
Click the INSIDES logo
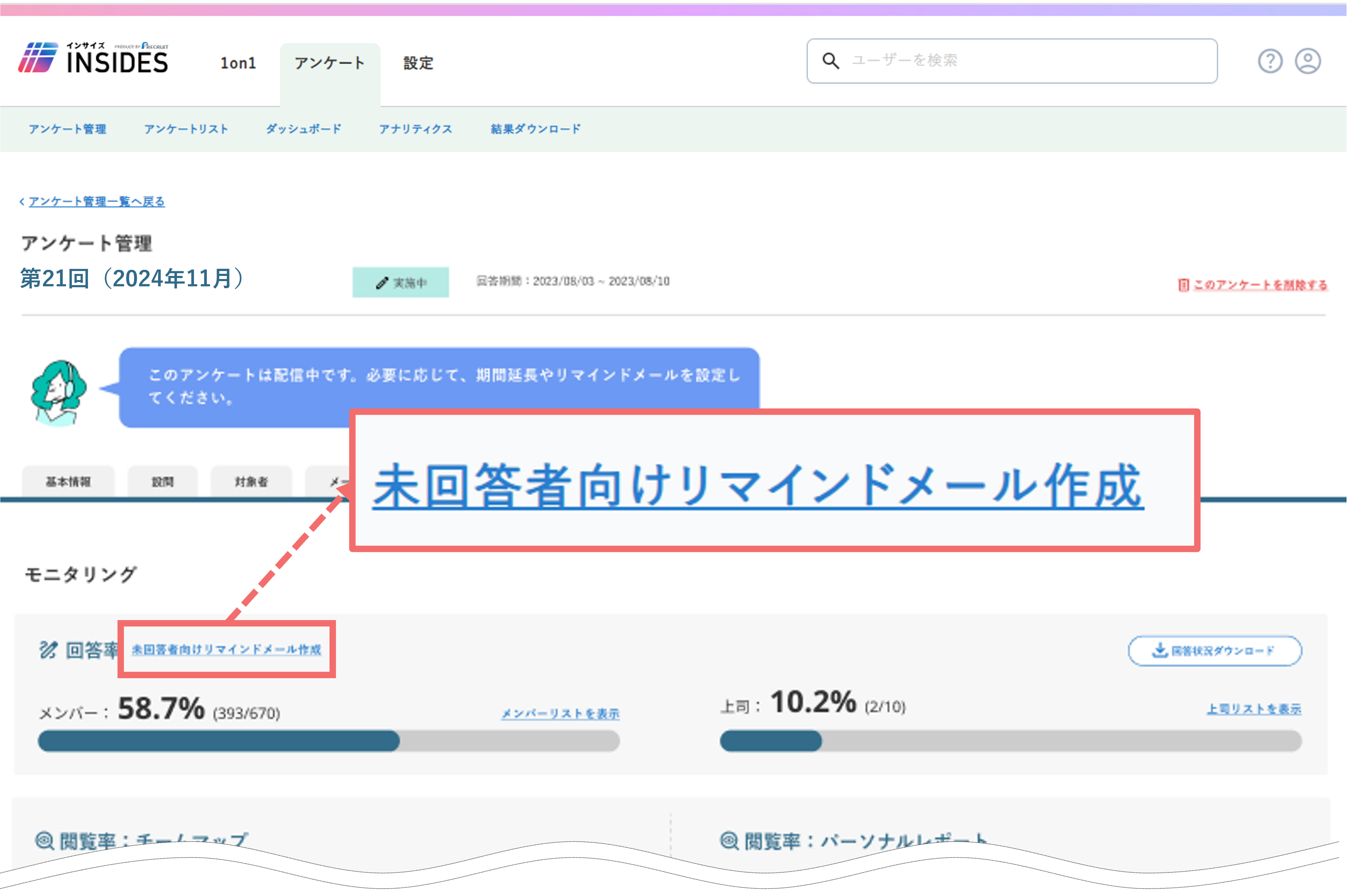(x=94, y=58)
